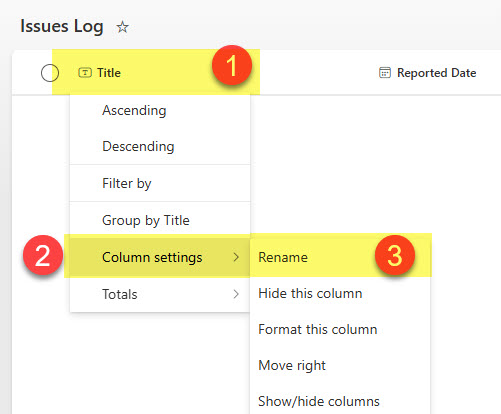Toggle the select-all circle in header row
Viewport: 501px width, 414px height.
click(x=50, y=73)
